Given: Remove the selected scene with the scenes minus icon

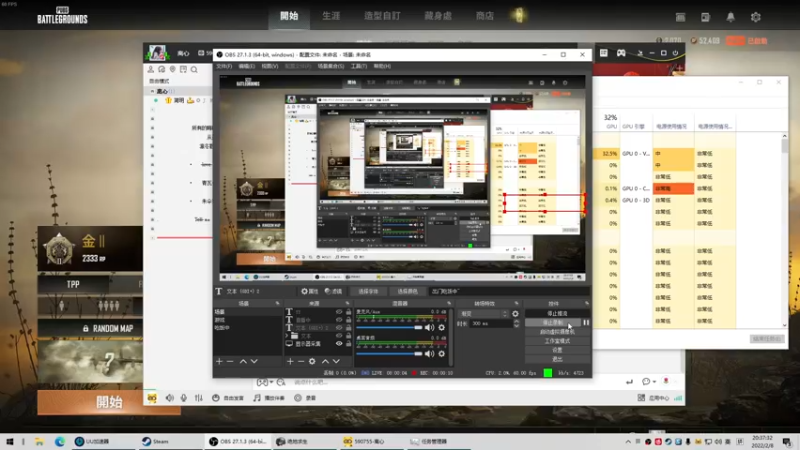Looking at the screenshot, I should pos(230,361).
